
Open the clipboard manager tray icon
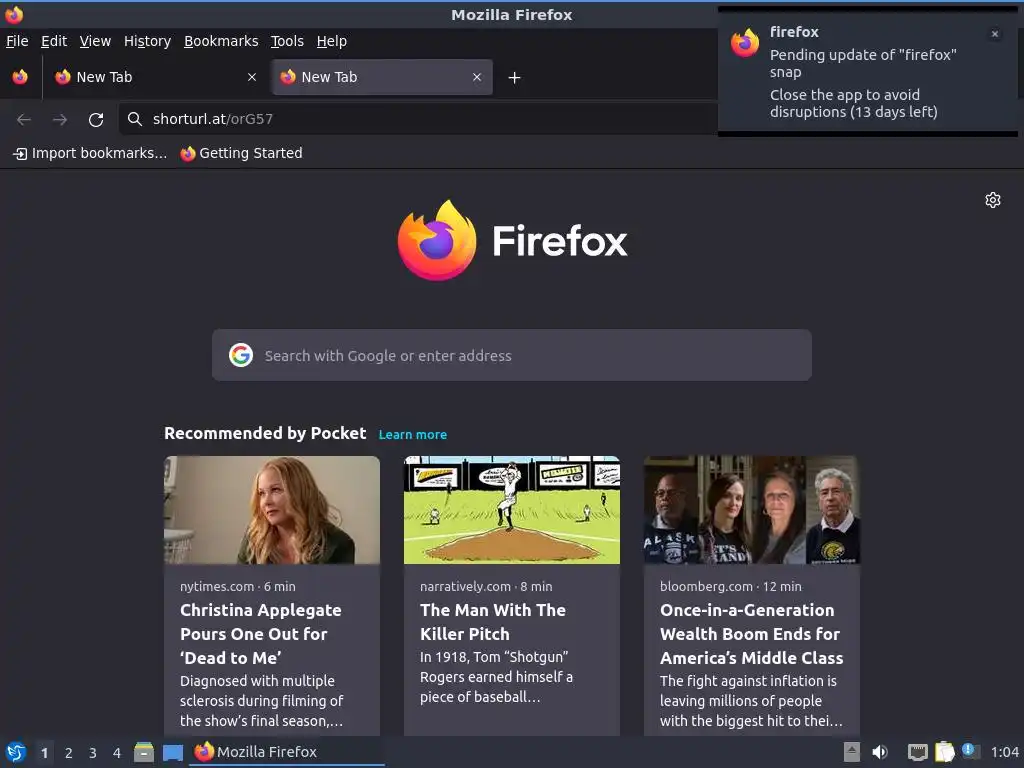(x=944, y=752)
